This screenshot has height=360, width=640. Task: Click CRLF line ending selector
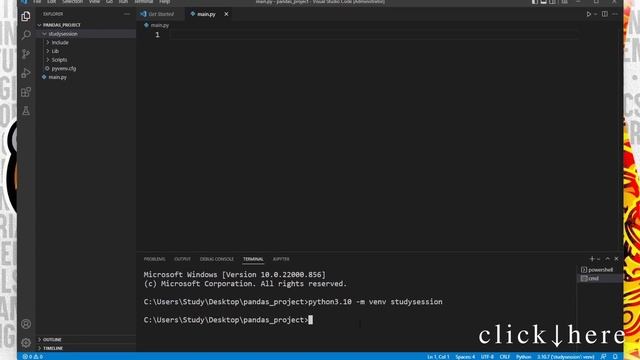click(505, 357)
